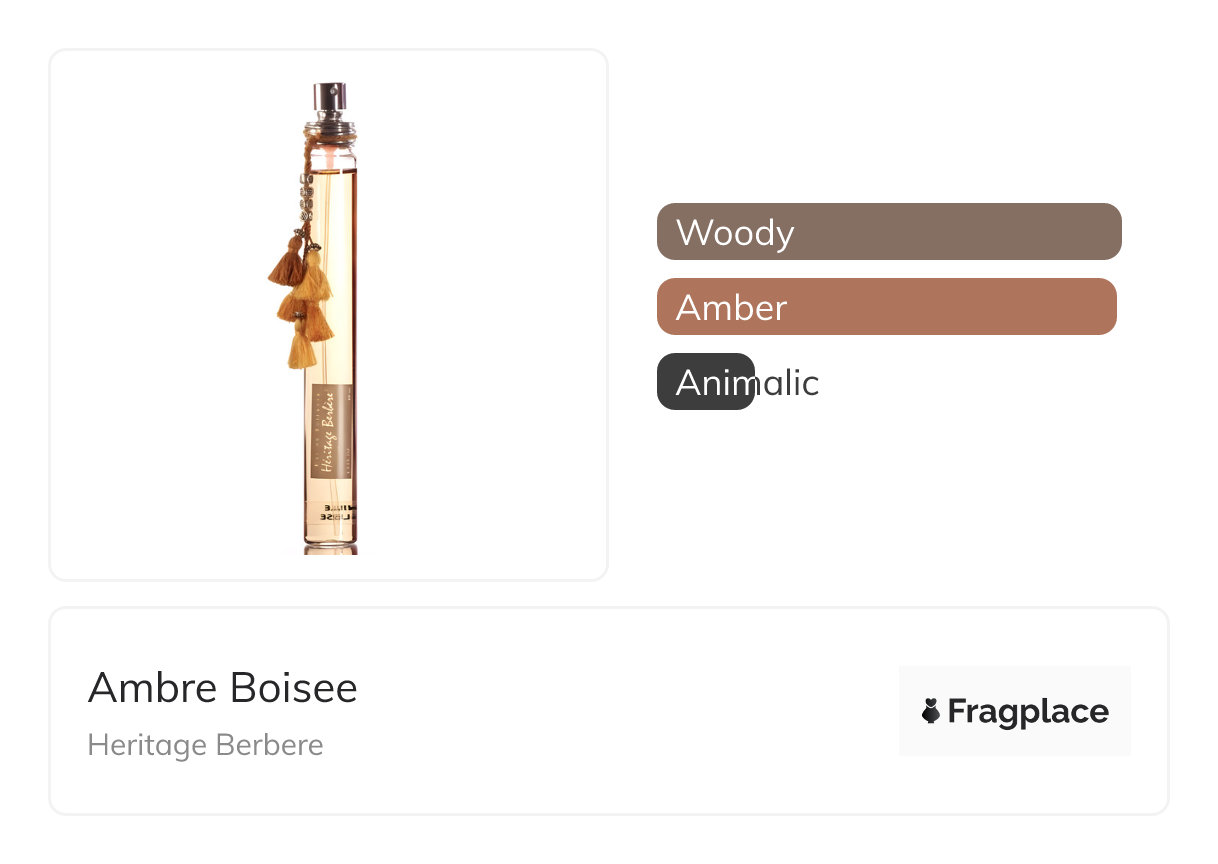1218x864 pixels.
Task: Click the Fragplace wordmark text
Action: tap(1028, 711)
